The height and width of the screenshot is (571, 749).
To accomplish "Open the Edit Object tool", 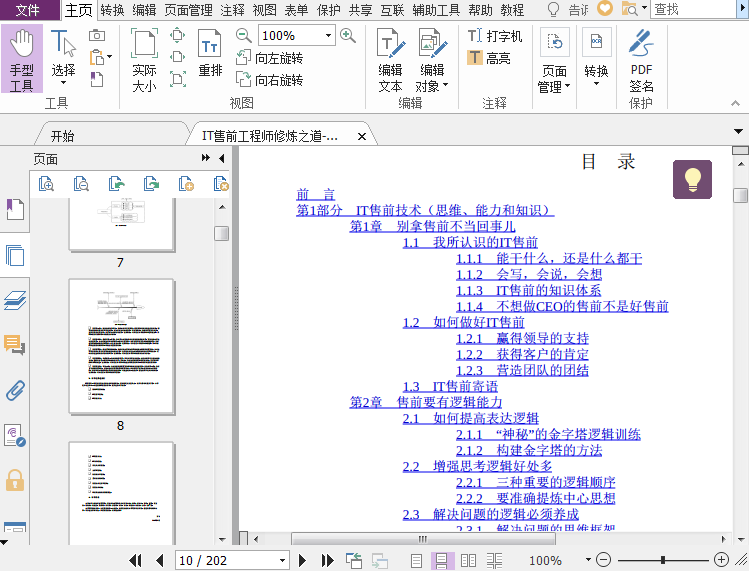I will tap(432, 60).
